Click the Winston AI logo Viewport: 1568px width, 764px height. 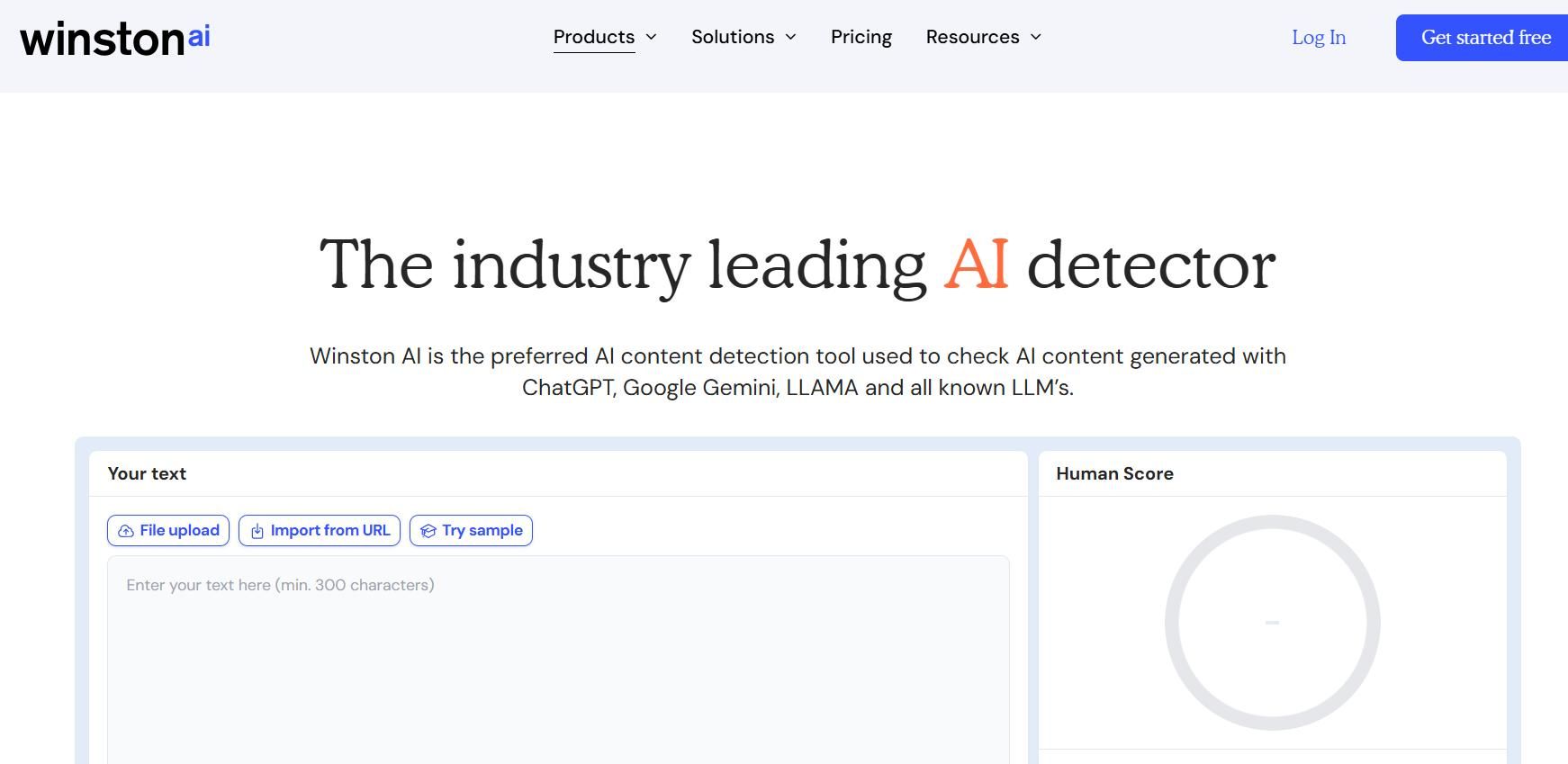click(x=115, y=38)
